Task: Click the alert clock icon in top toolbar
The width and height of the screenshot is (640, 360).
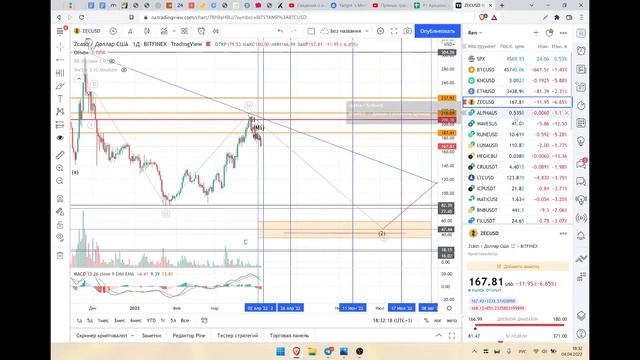Action: tap(201, 31)
